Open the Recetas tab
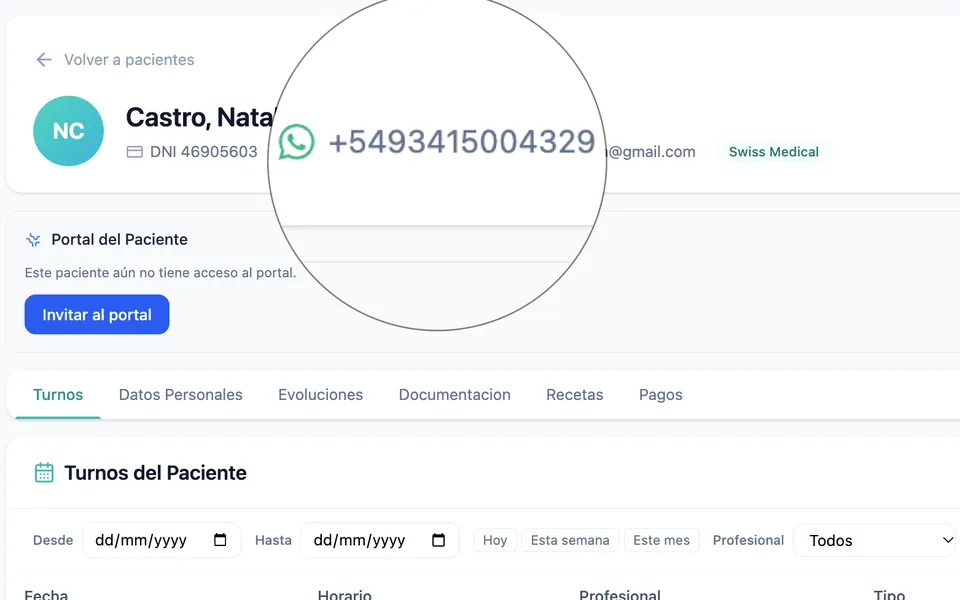Screen dimensions: 960x600 pos(574,395)
